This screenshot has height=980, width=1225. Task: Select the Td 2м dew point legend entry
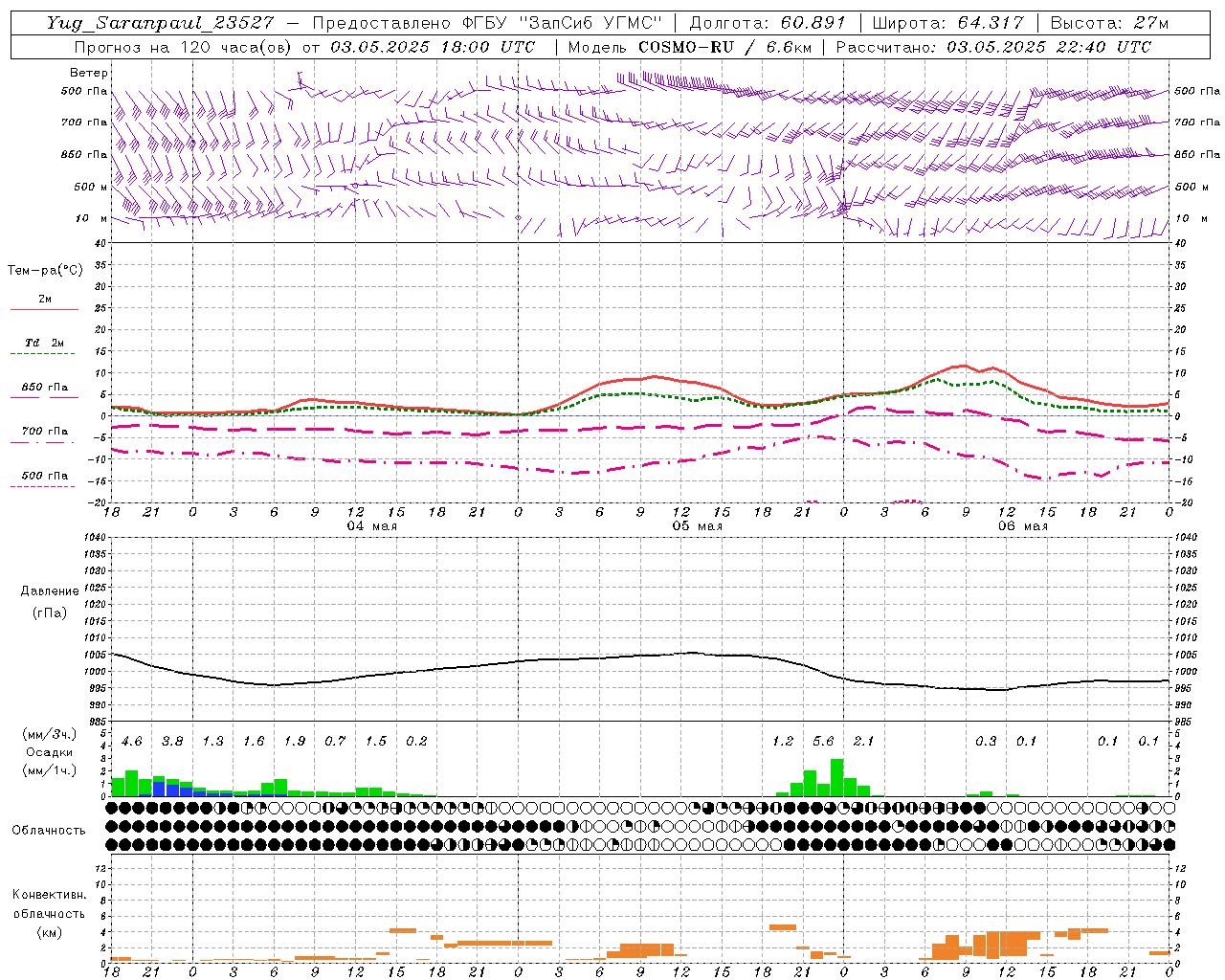[x=44, y=343]
